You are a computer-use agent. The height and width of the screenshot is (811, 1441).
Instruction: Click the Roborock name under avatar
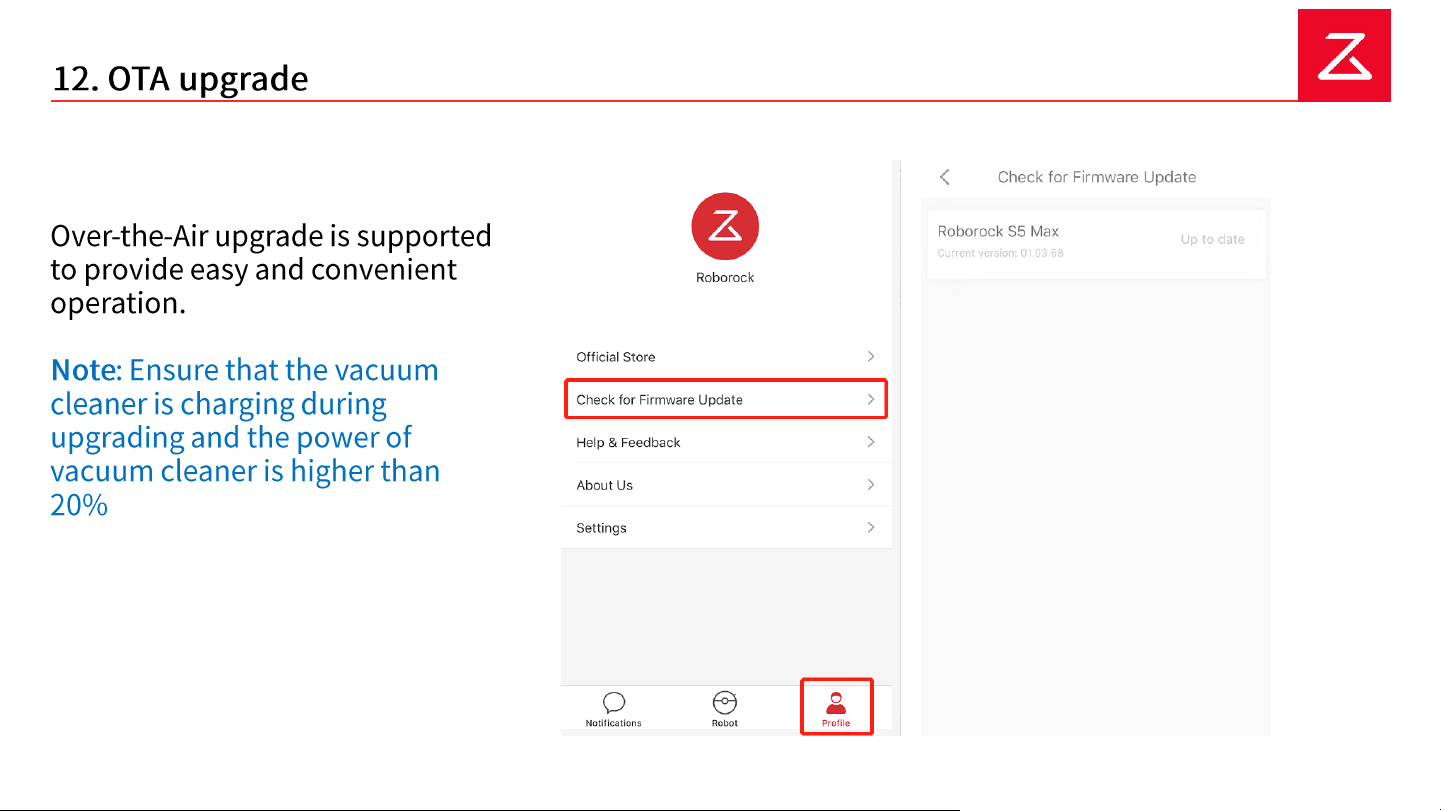point(725,278)
